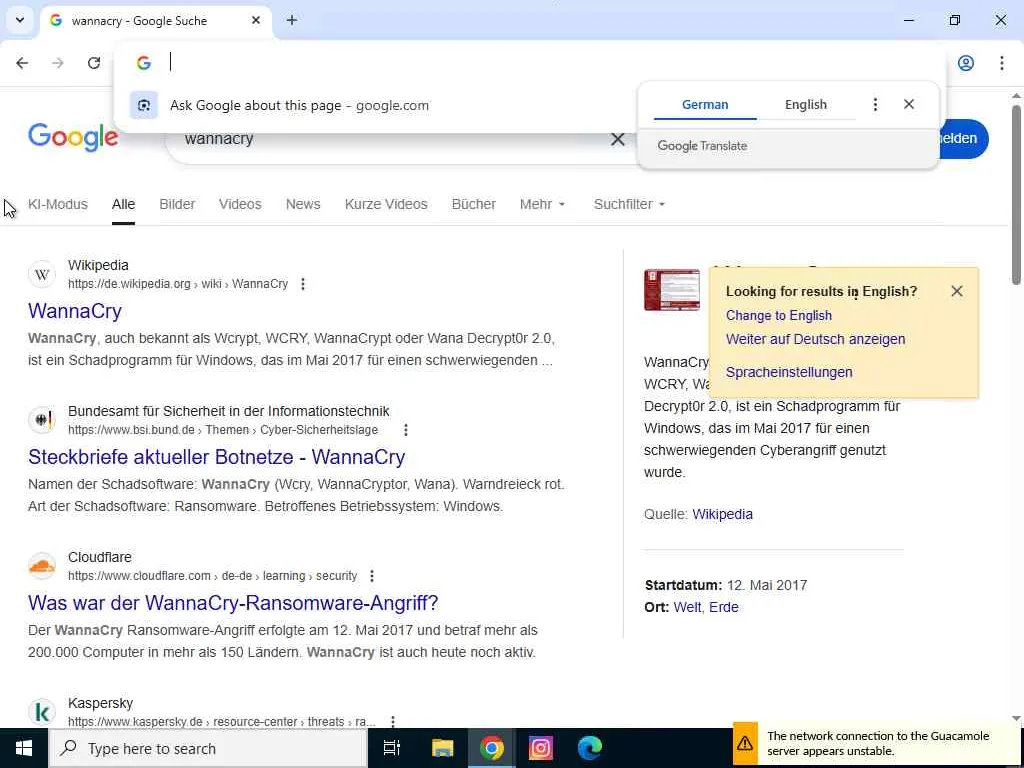The image size is (1024, 768).
Task: Switch to Videos results
Action: [x=240, y=204]
